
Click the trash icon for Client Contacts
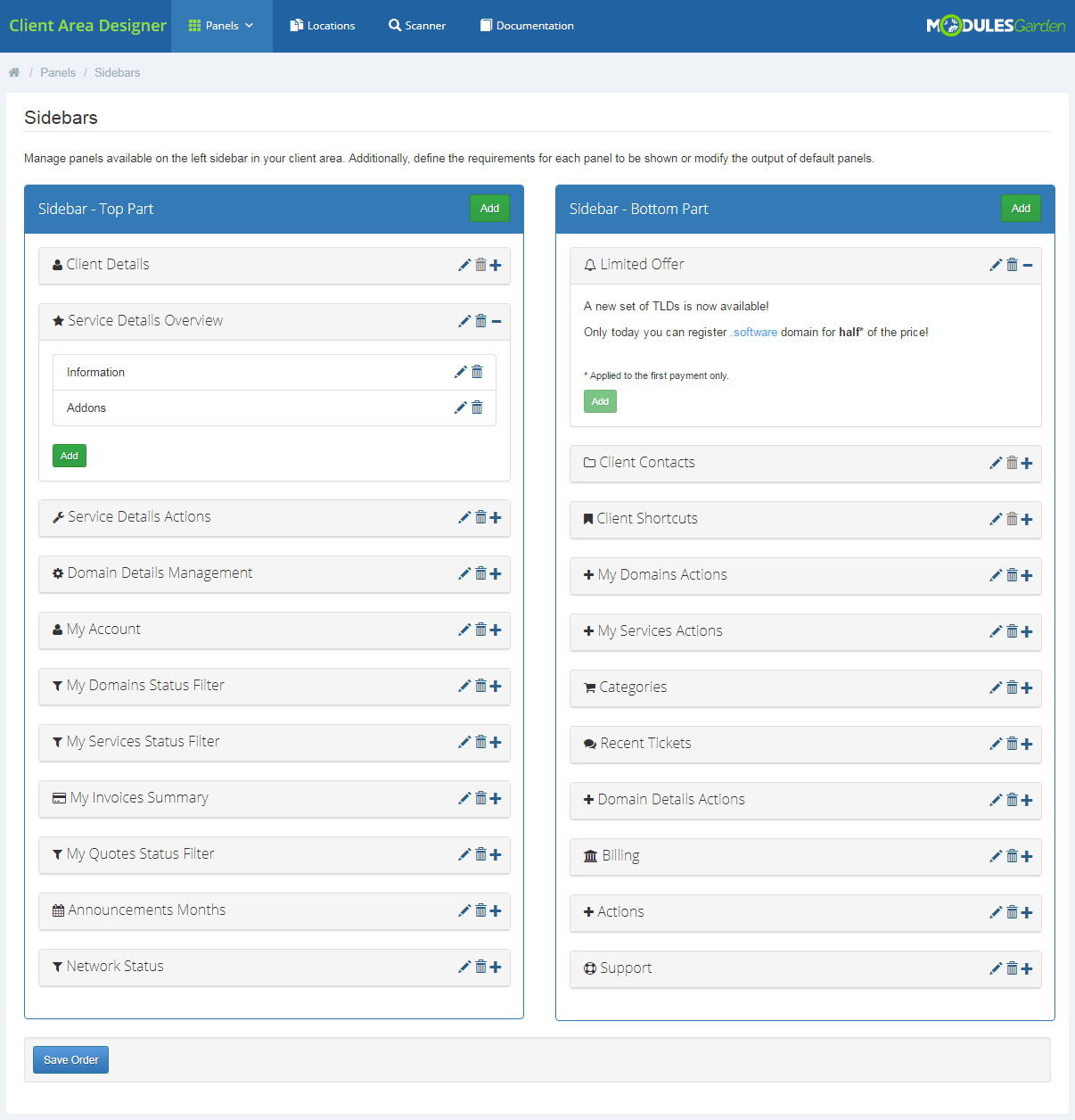tap(1012, 463)
